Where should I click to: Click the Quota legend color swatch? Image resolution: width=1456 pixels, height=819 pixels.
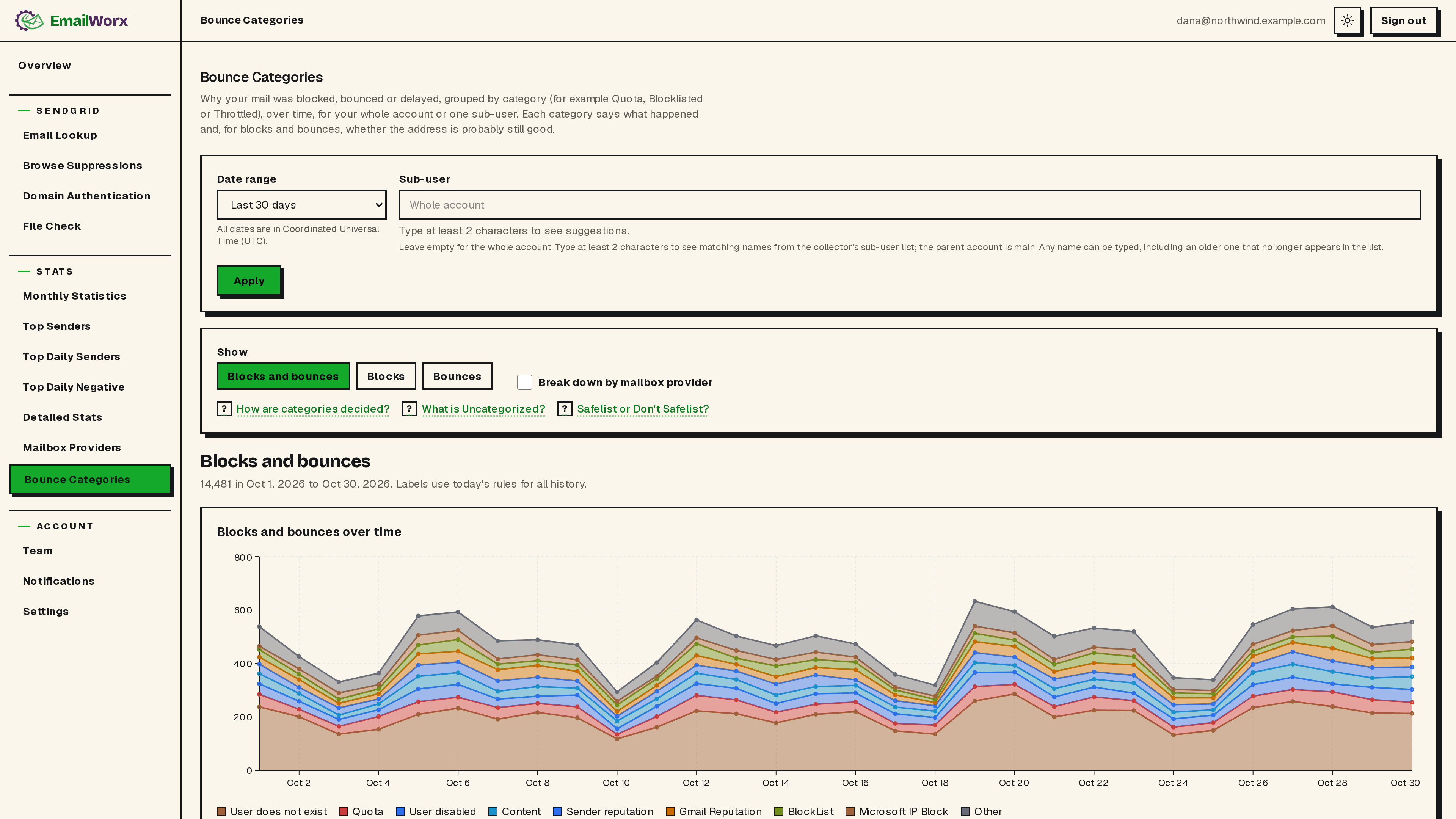tap(344, 812)
